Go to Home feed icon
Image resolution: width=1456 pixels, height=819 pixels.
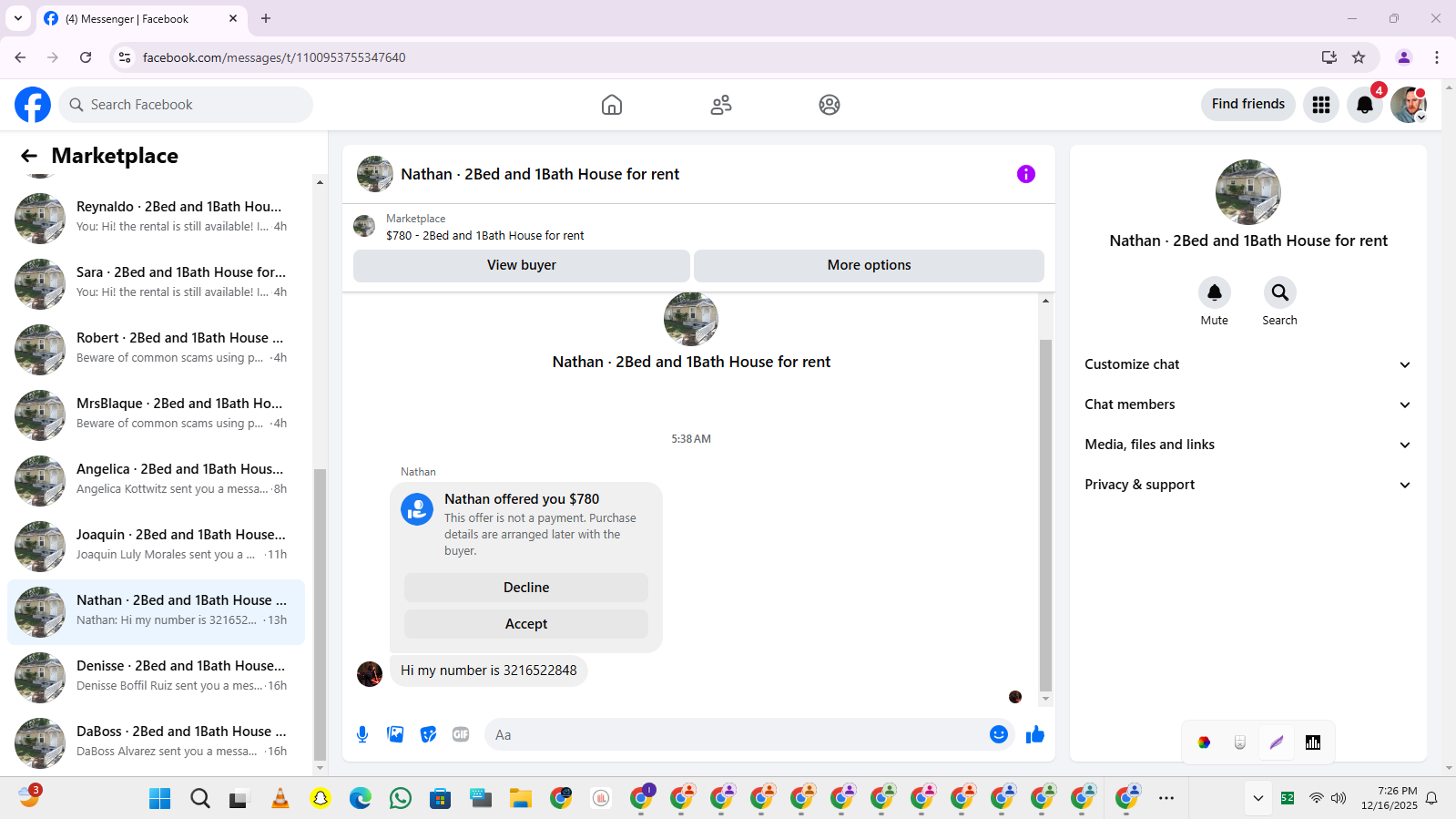[612, 105]
